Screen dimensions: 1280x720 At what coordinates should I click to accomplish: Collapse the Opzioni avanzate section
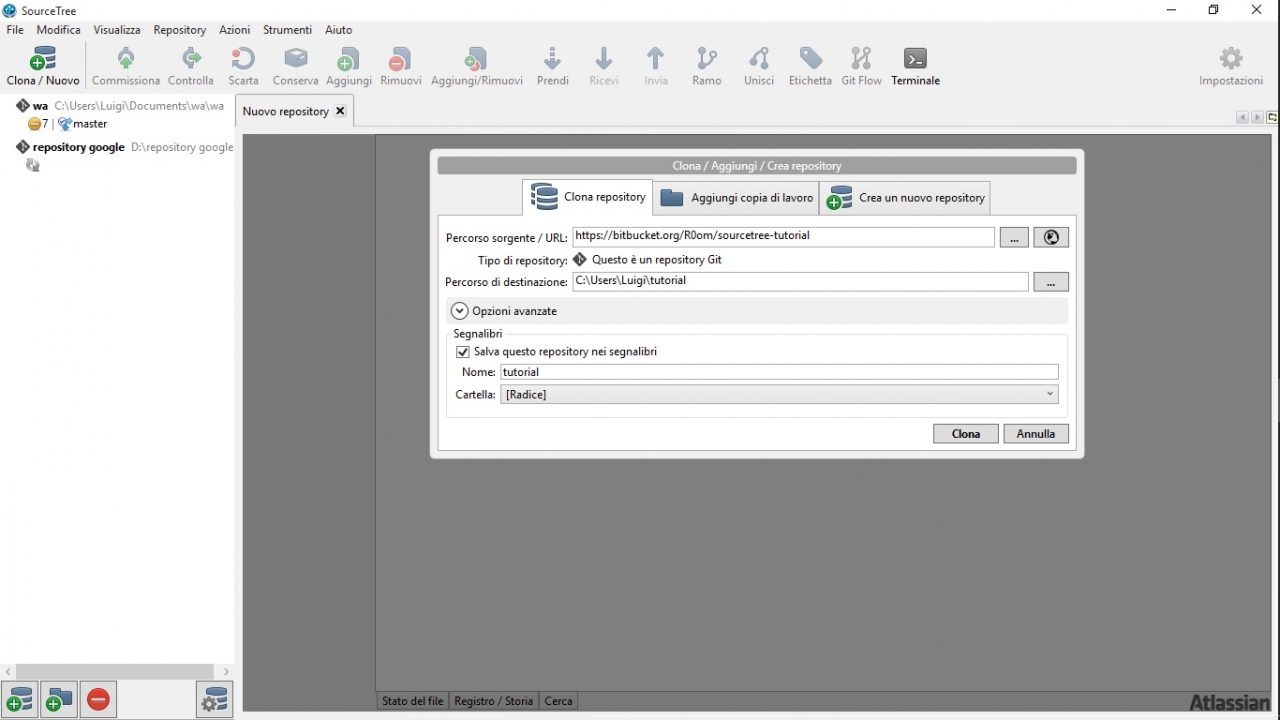(x=460, y=311)
